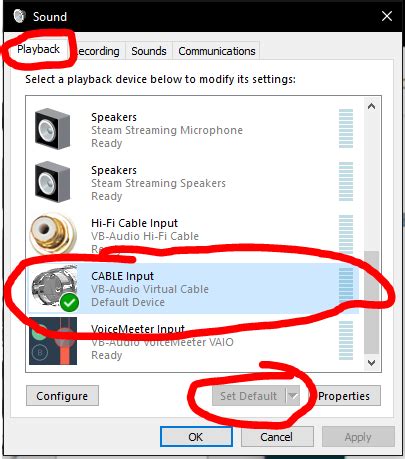The height and width of the screenshot is (459, 405).
Task: Select the Steam Streaming Speakers device icon
Action: (53, 182)
